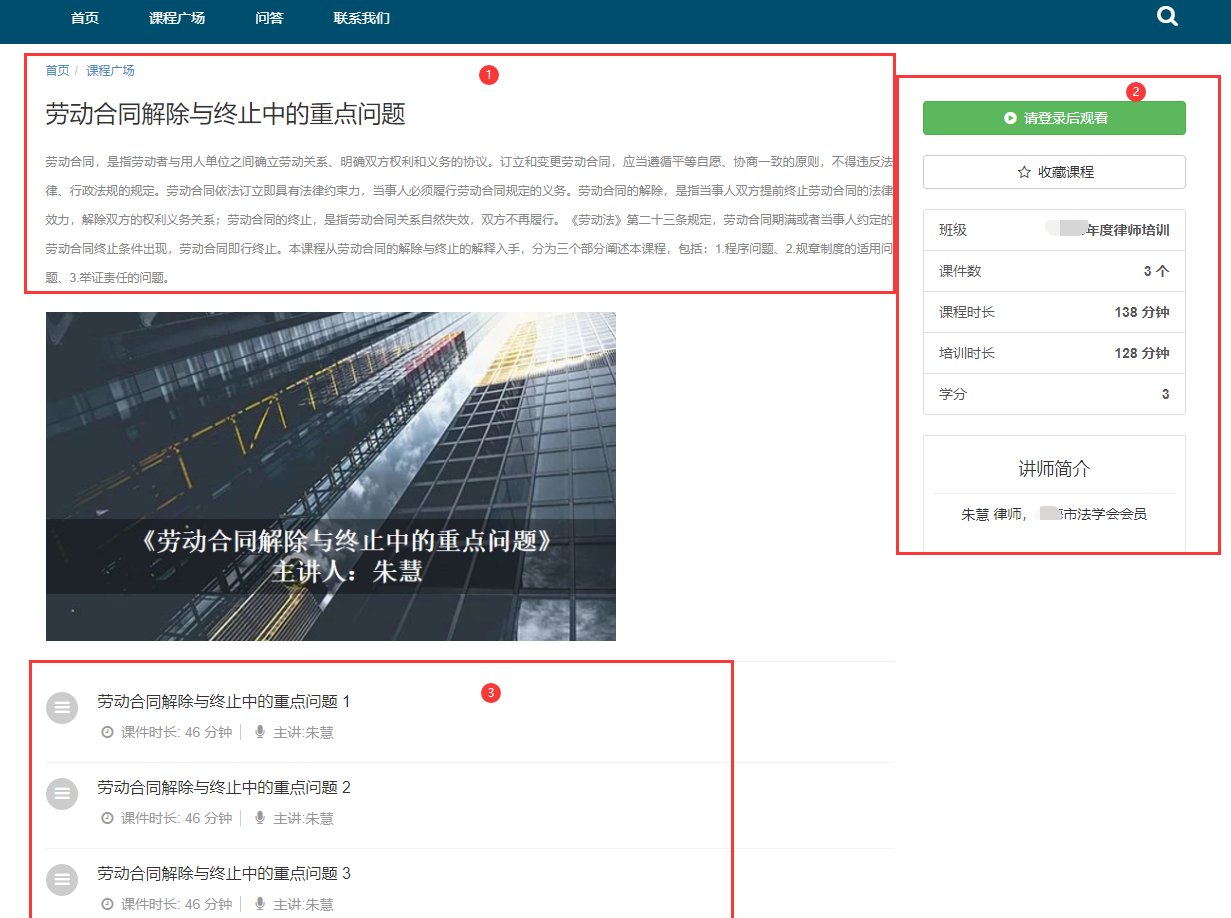Screen dimensions: 1231x918
Task: Go to 问答 in the navigation bar
Action: (x=269, y=18)
